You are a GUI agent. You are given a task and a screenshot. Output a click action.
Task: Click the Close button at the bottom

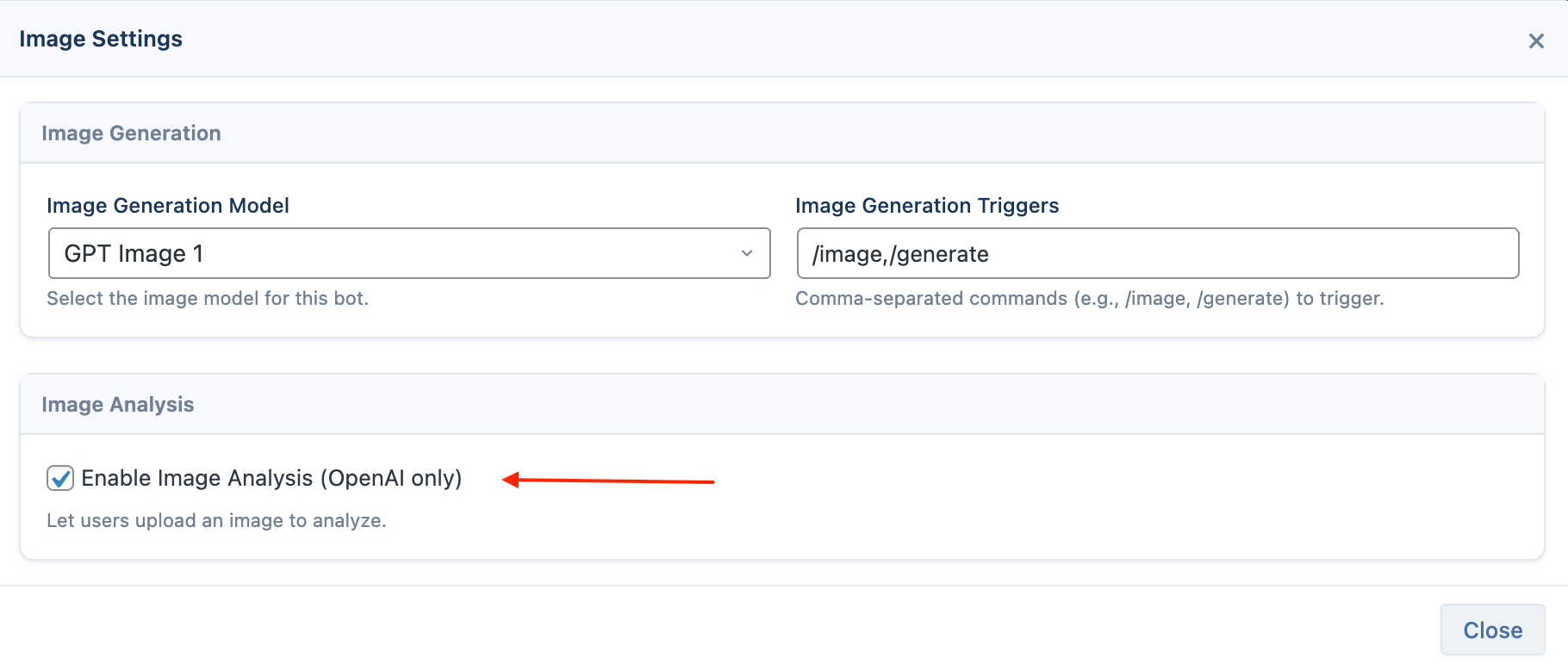click(x=1492, y=630)
